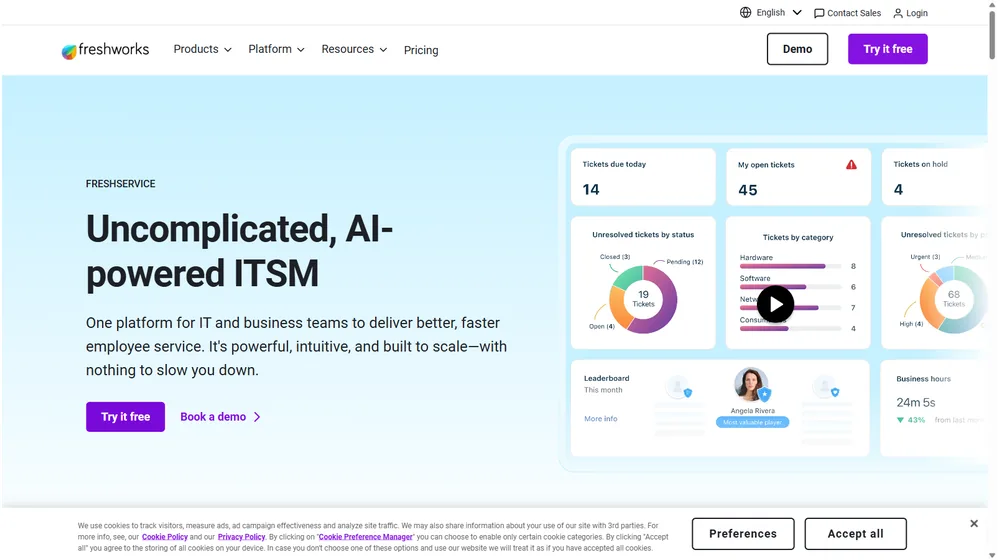Image resolution: width=1000 pixels, height=560 pixels.
Task: Play the dashboard demo video
Action: click(x=775, y=304)
